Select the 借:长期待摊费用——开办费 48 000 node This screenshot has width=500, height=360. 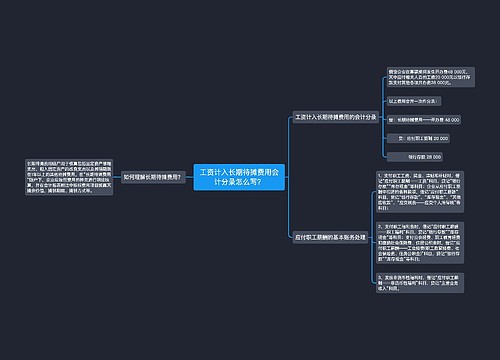(x=424, y=120)
